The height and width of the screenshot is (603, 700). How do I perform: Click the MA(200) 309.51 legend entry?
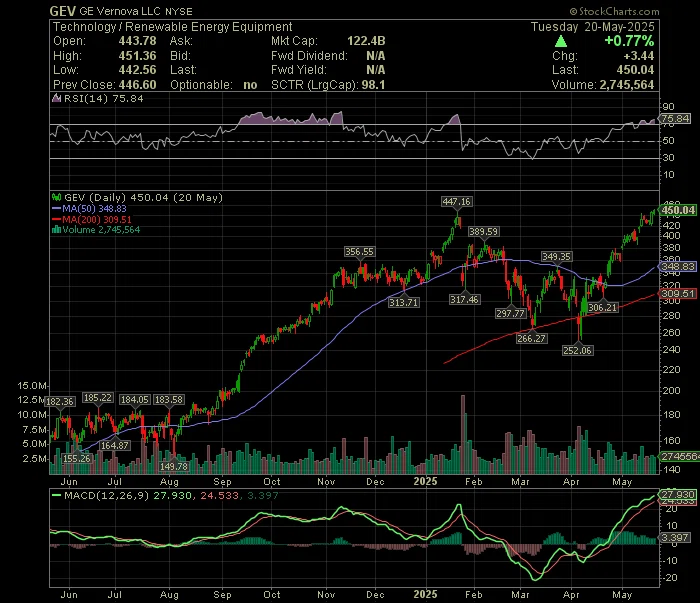coord(97,220)
